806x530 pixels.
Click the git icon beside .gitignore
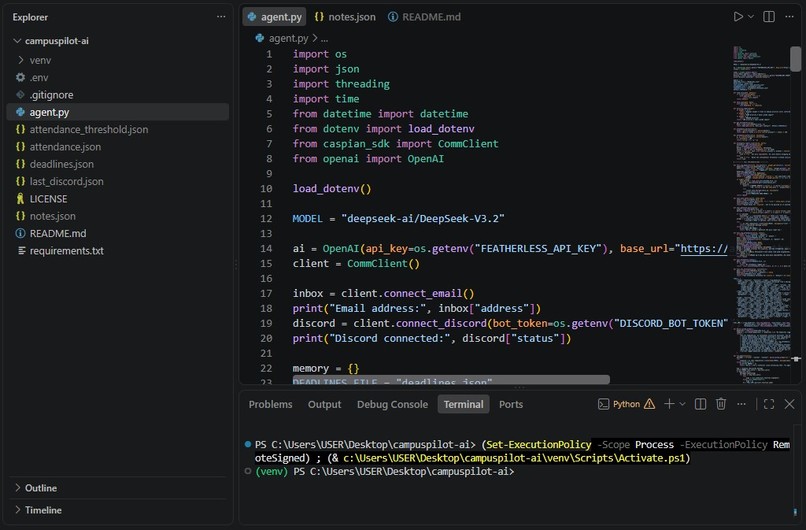click(21, 95)
